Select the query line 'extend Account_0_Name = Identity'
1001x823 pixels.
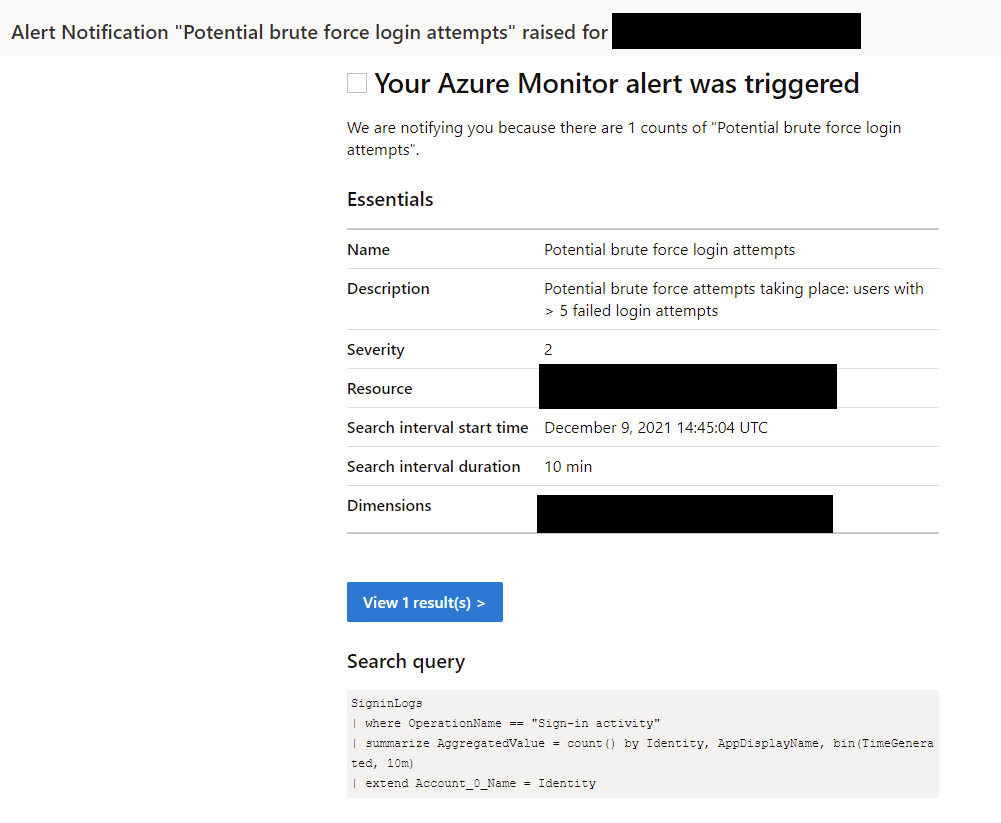[473, 783]
